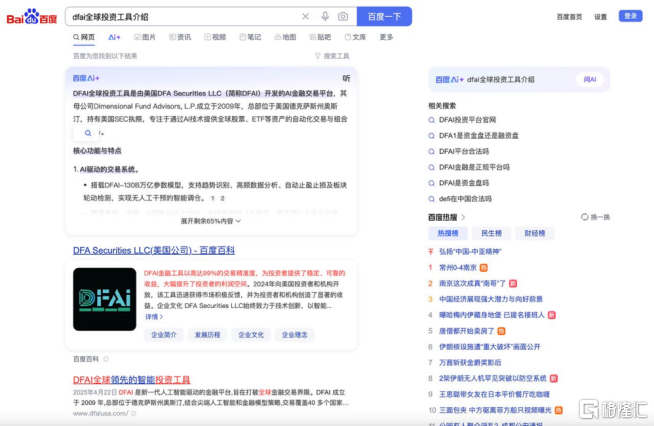
Task: Open hot item 王思聪带女友在日本平价餐厅吃咖喱
Action: pyautogui.click(x=494, y=394)
